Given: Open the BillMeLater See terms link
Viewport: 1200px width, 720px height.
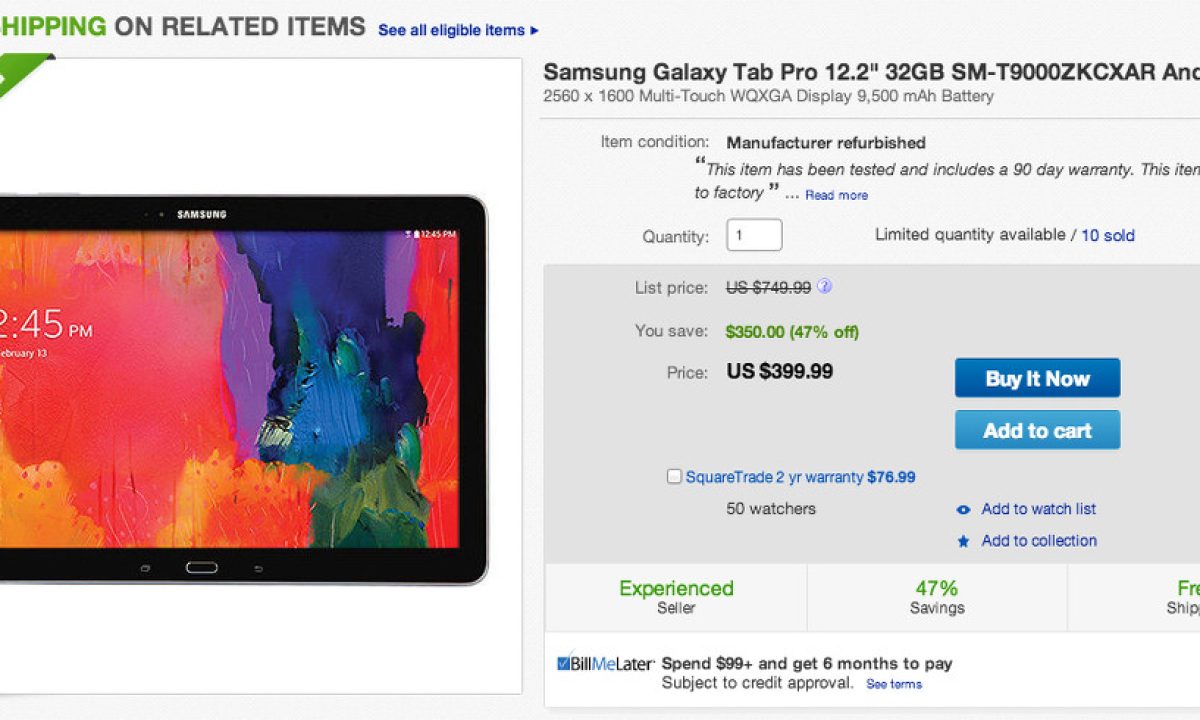Looking at the screenshot, I should 894,685.
